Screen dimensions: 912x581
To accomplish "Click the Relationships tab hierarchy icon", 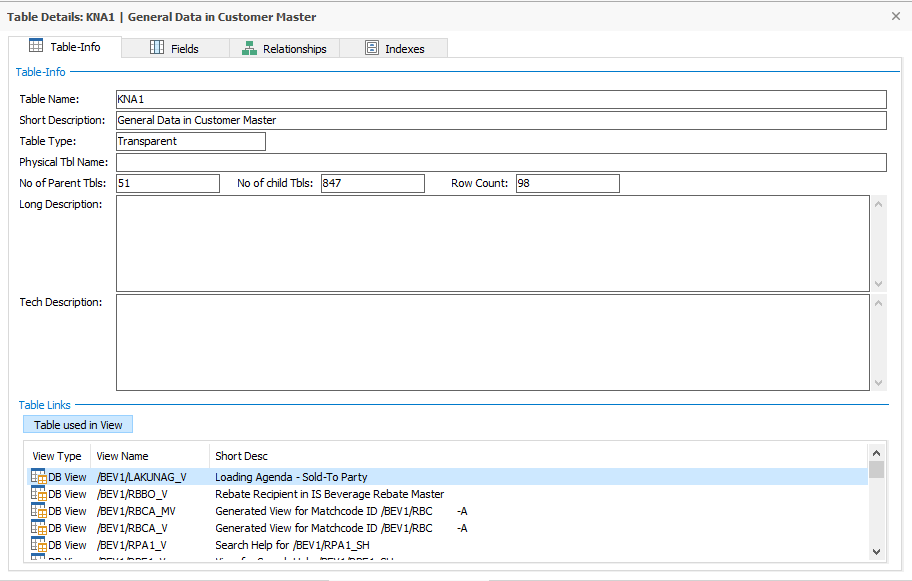I will tap(250, 48).
